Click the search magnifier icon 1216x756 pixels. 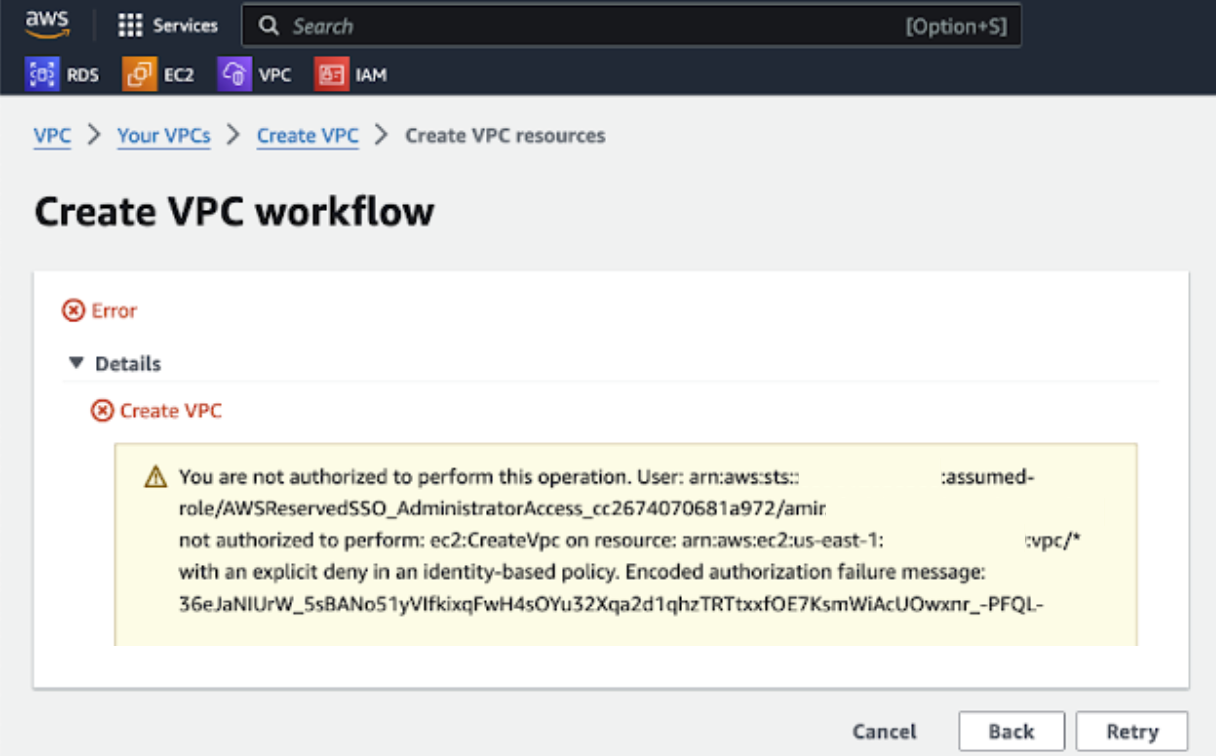pyautogui.click(x=268, y=26)
